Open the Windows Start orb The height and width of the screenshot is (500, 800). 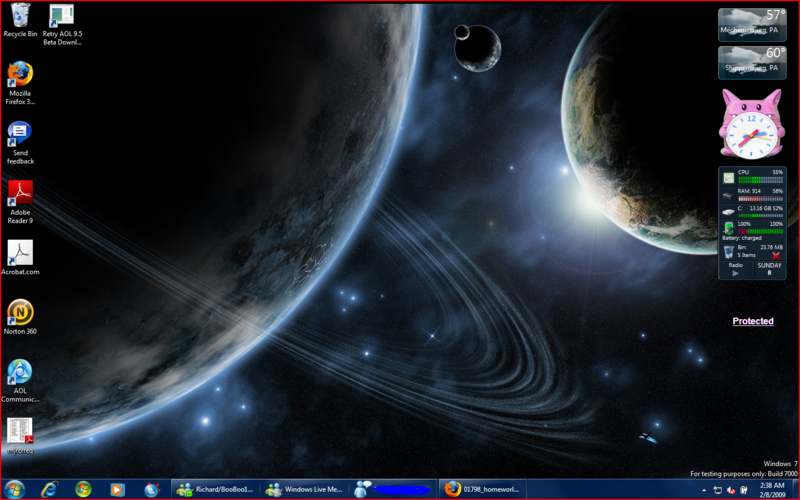click(x=15, y=490)
